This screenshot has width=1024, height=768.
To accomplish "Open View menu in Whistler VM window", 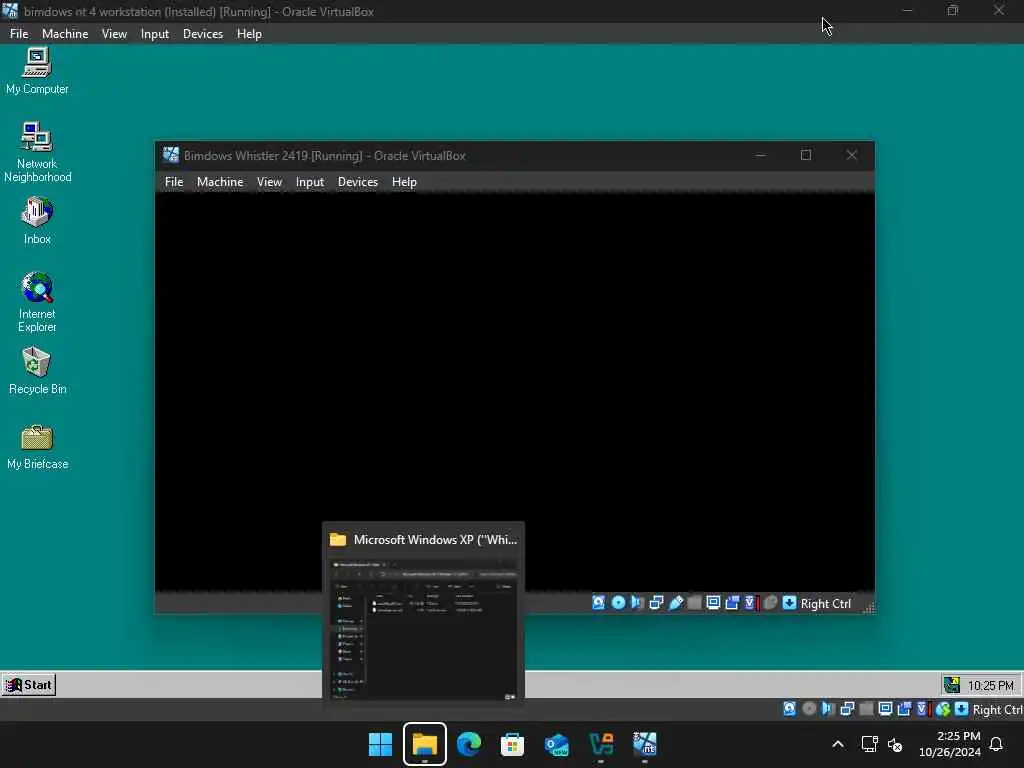I will coord(269,182).
